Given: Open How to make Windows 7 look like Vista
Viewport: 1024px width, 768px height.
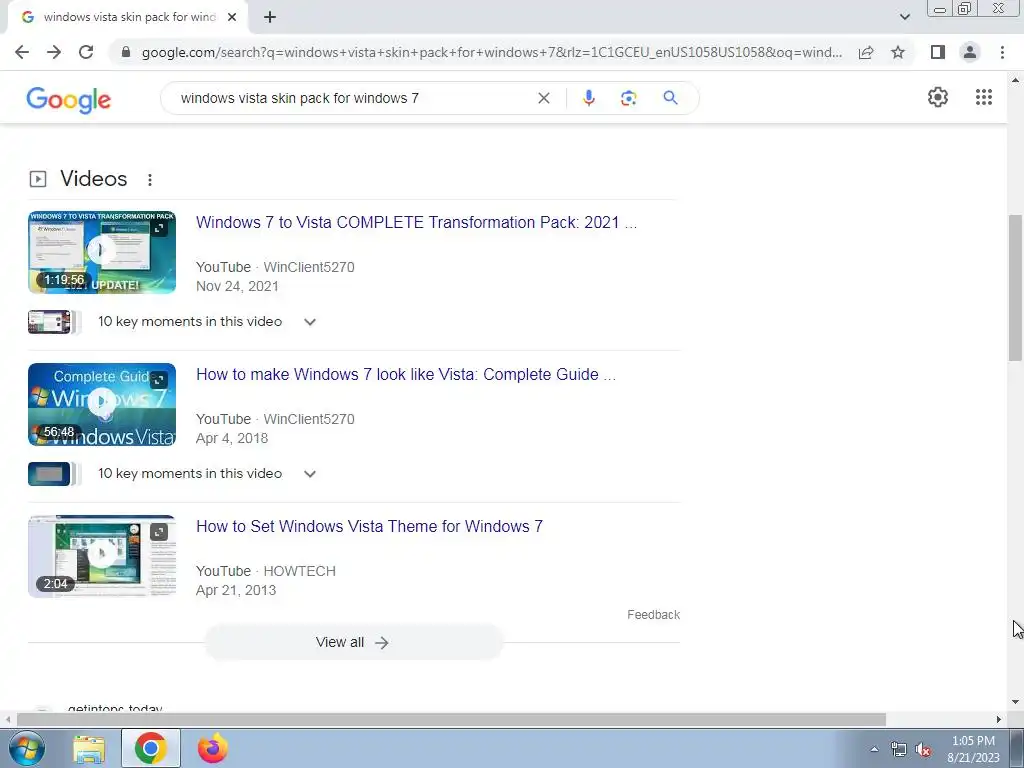Looking at the screenshot, I should (406, 375).
